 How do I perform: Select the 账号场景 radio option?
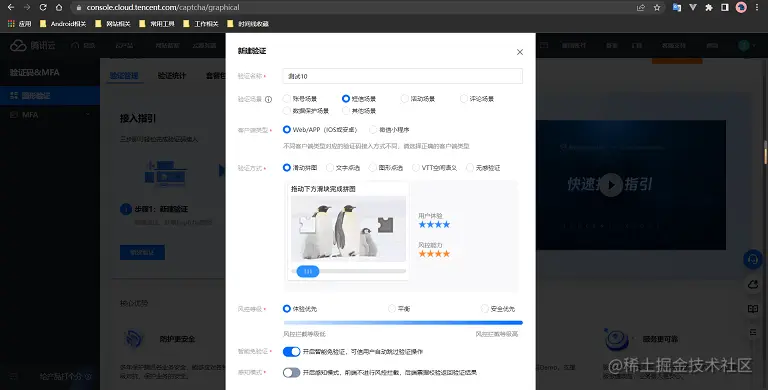click(x=287, y=99)
